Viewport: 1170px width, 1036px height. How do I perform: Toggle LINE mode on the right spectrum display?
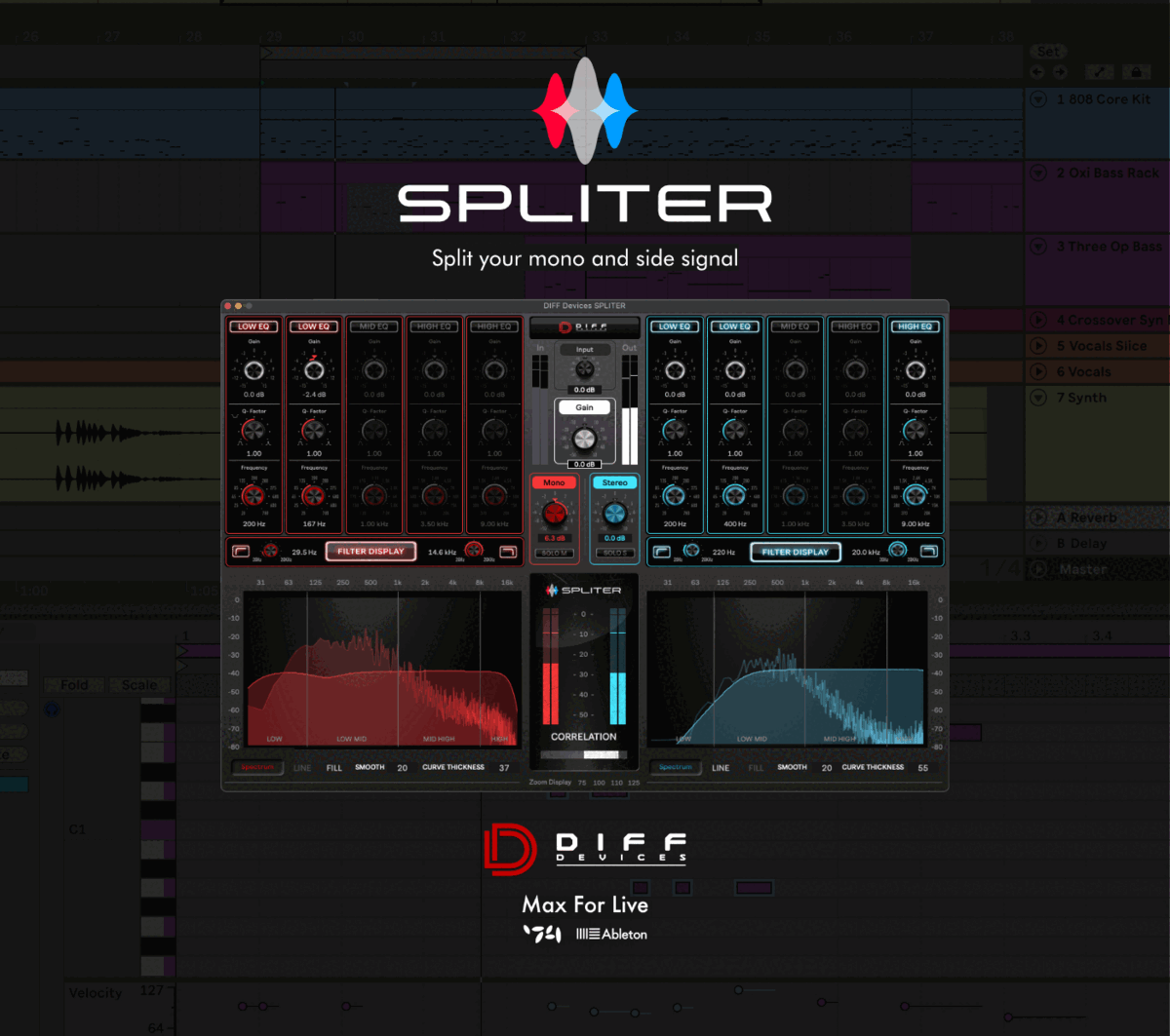coord(721,767)
